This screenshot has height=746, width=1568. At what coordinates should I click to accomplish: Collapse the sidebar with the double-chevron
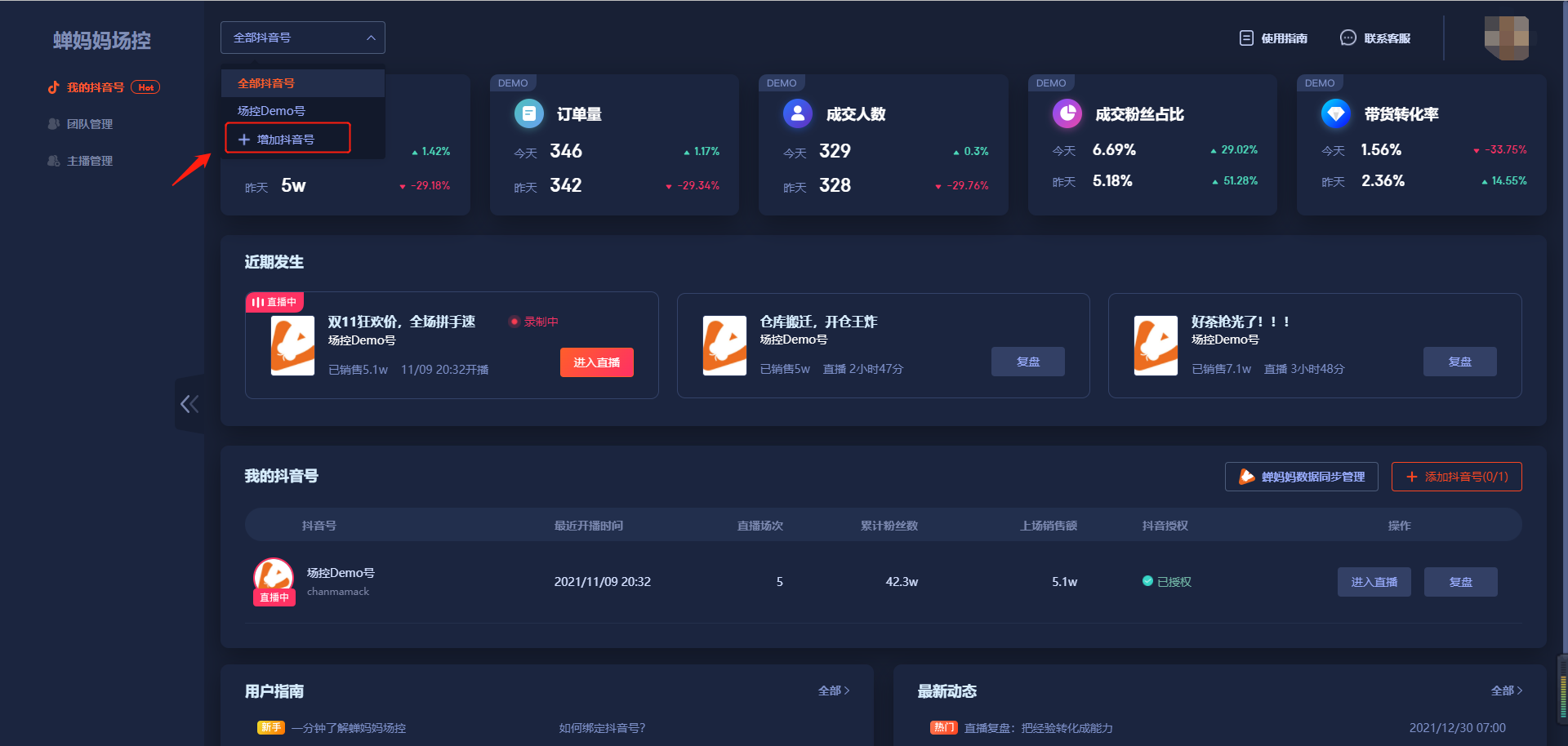pyautogui.click(x=189, y=404)
